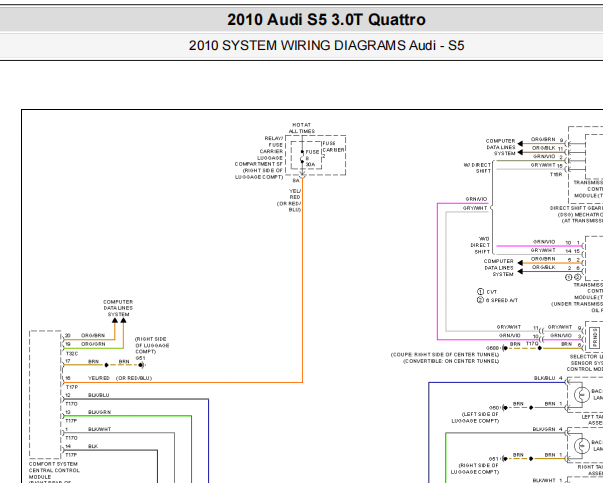Select the PRNDS selector lever symbol

[594, 337]
